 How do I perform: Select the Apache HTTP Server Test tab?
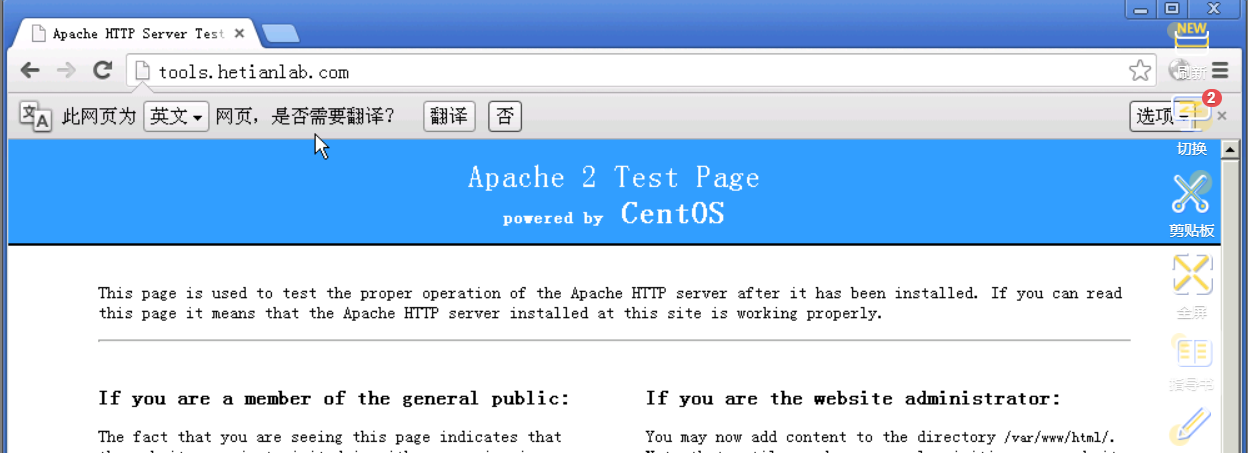point(138,33)
